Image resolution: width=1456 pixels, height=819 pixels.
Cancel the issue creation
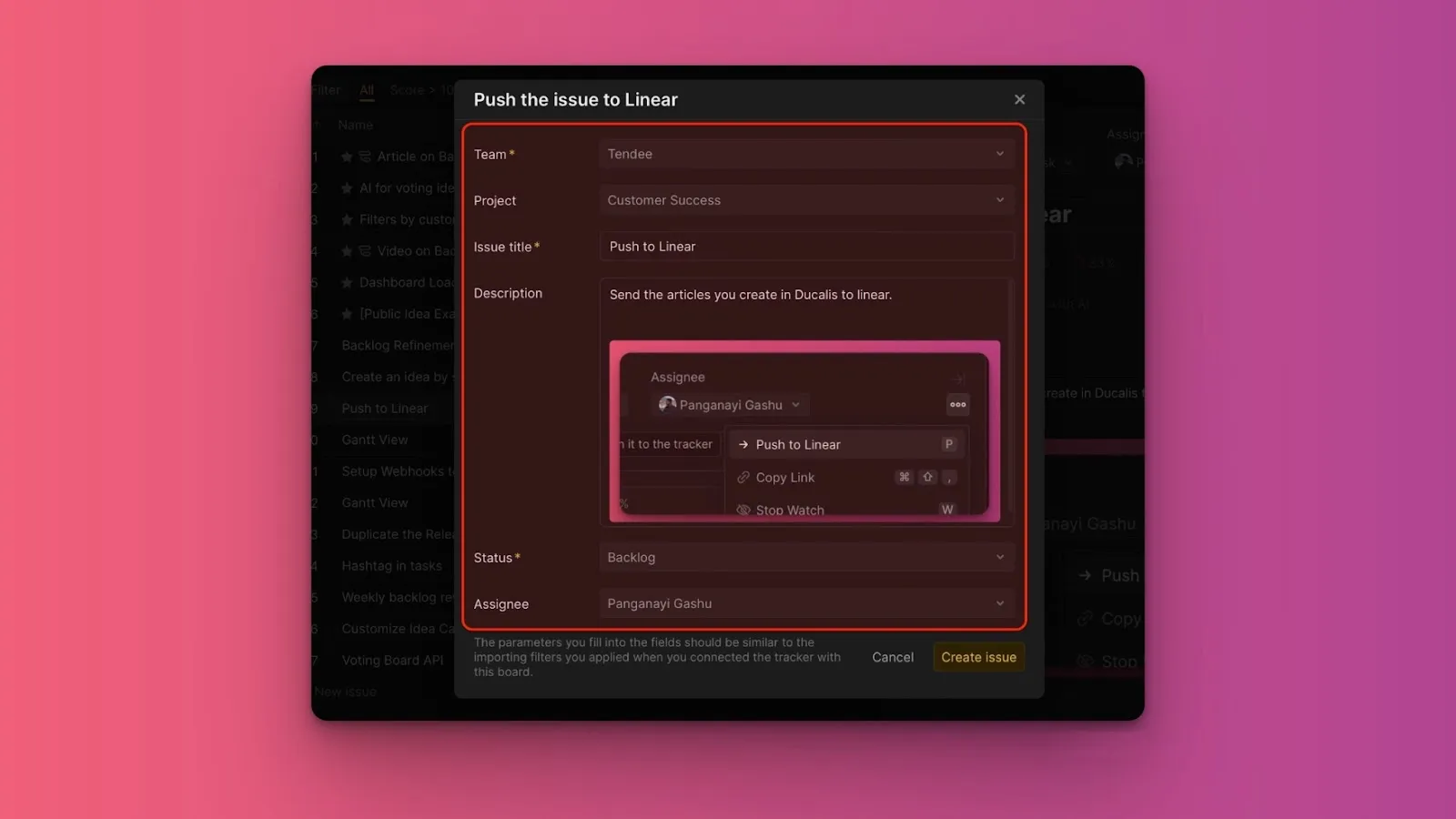892,657
